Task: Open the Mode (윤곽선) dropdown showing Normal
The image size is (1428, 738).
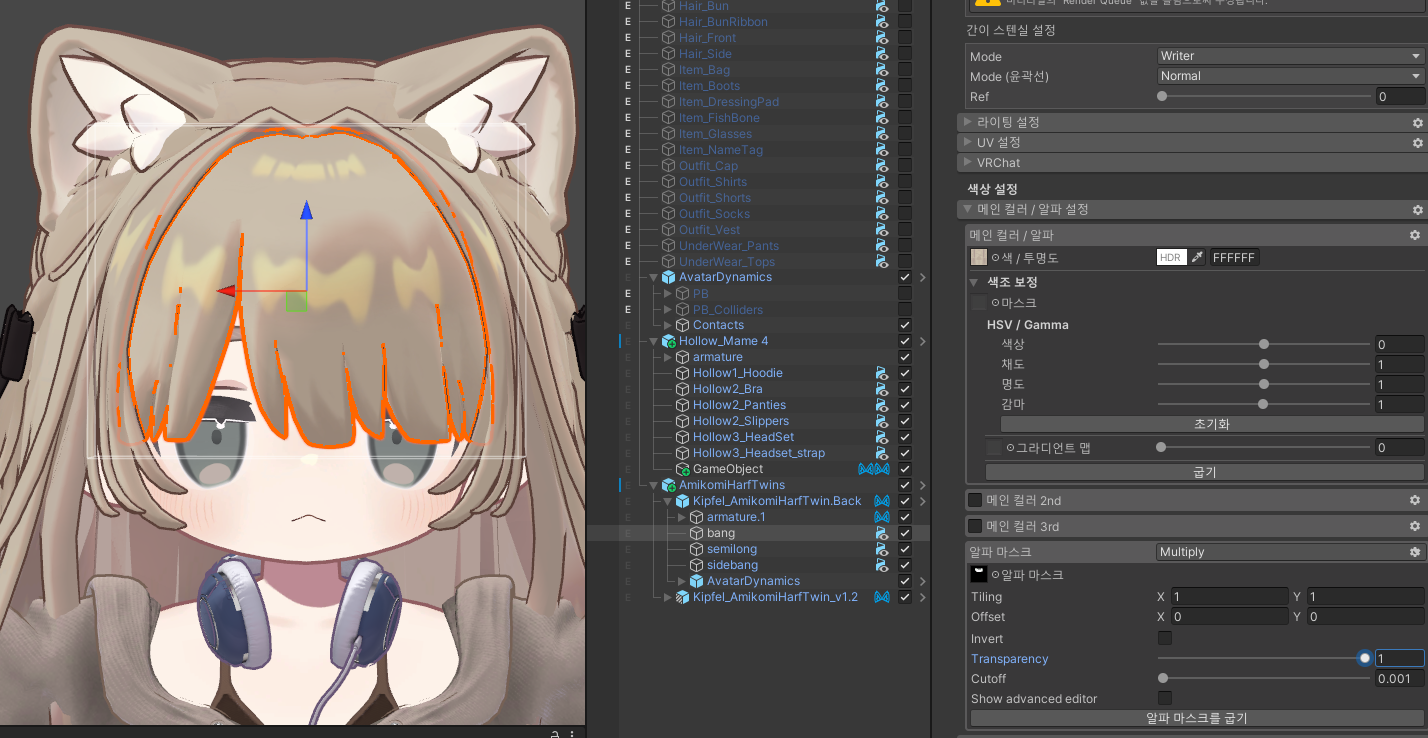Action: click(1290, 76)
